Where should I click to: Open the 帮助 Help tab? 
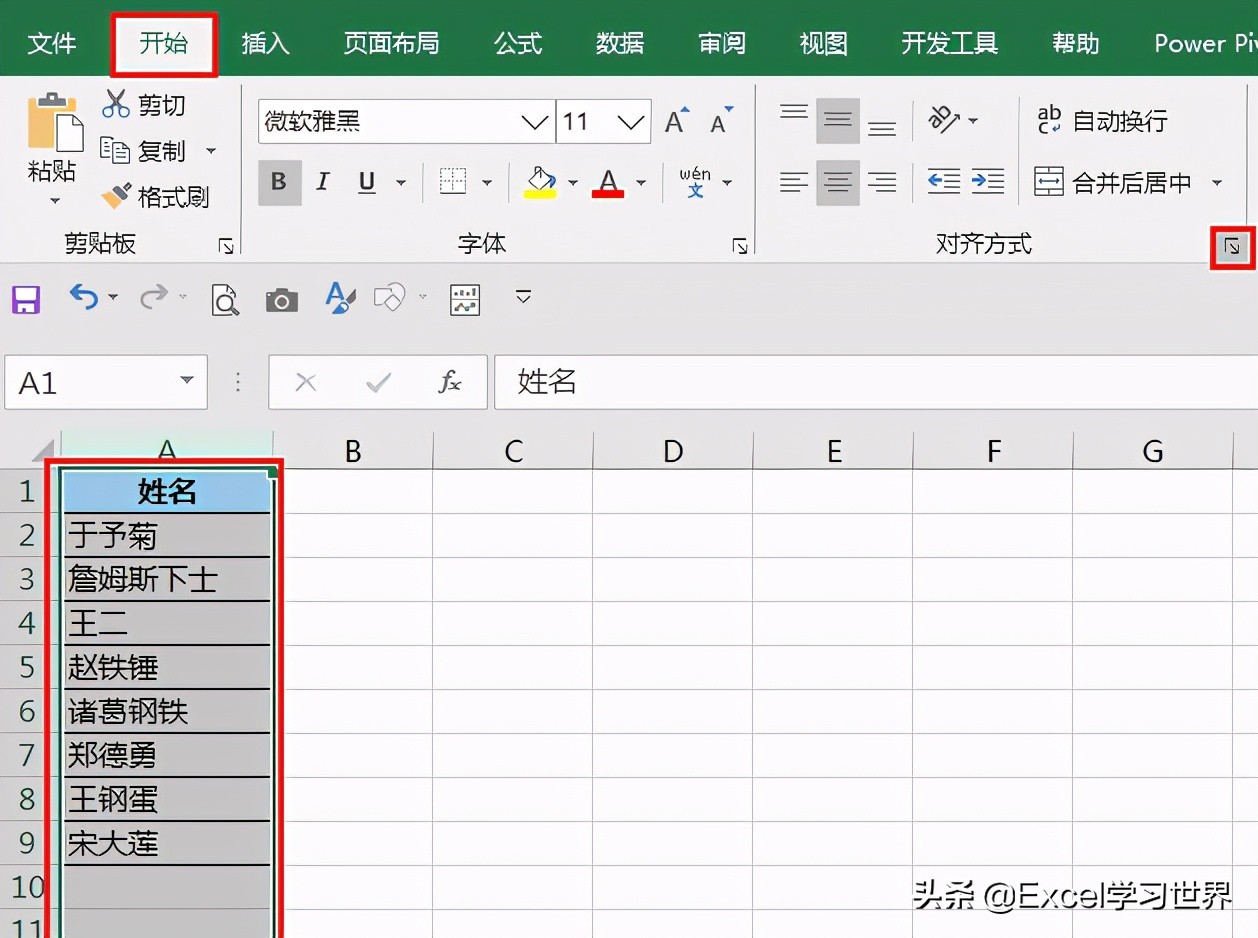[x=1076, y=43]
